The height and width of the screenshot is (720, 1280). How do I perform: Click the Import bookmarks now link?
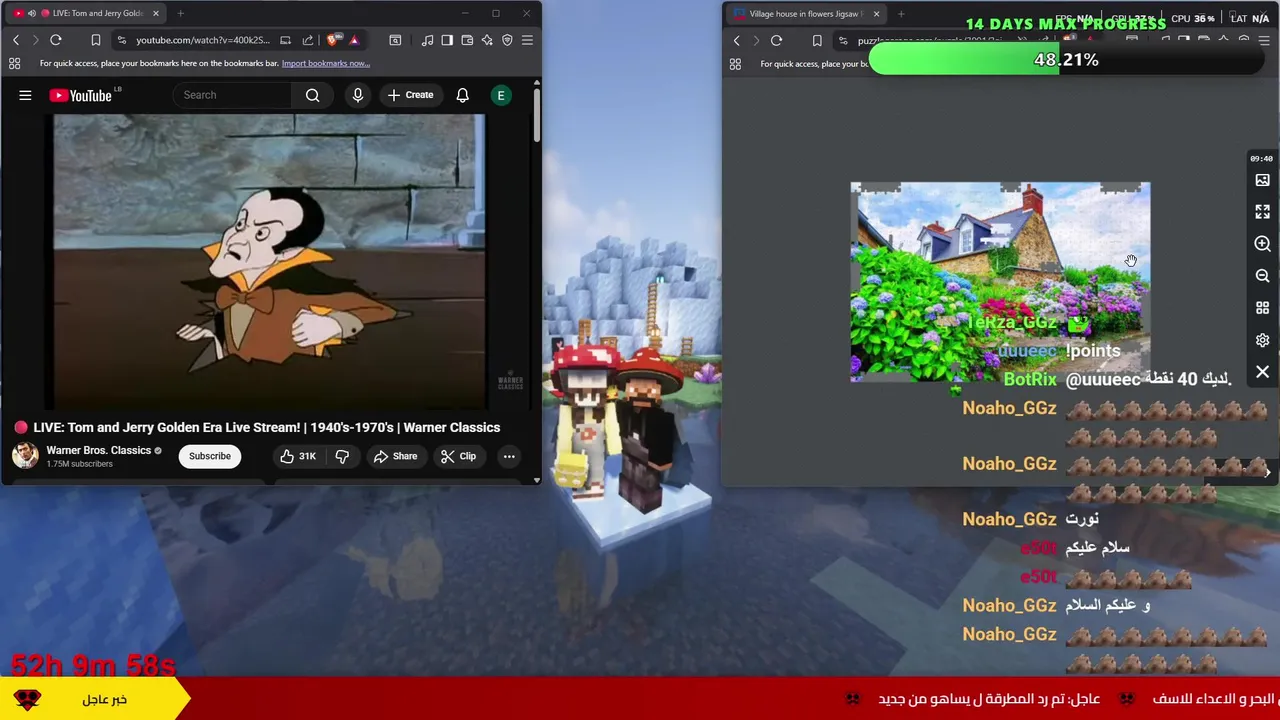tap(325, 63)
